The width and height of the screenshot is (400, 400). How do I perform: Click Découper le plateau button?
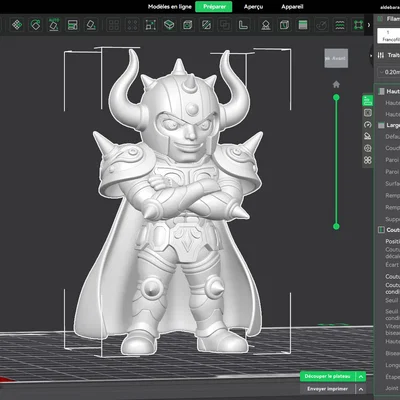click(327, 376)
